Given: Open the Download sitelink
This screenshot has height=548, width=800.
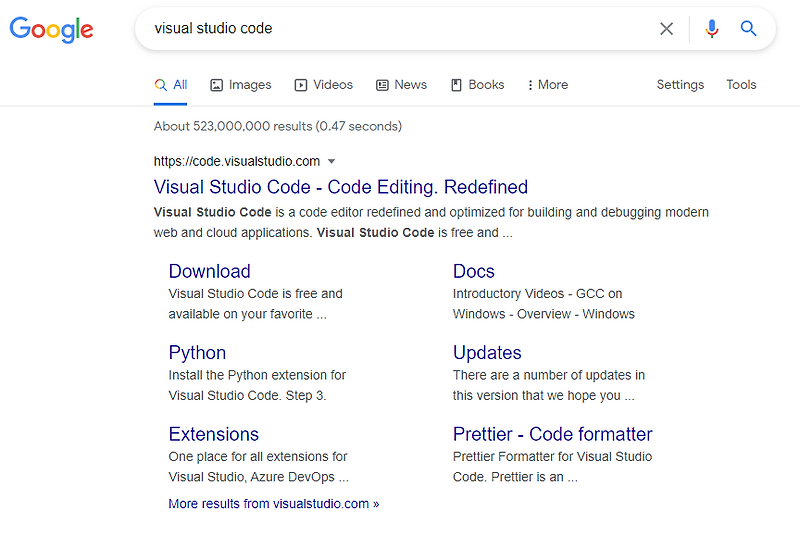Looking at the screenshot, I should click(x=210, y=271).
